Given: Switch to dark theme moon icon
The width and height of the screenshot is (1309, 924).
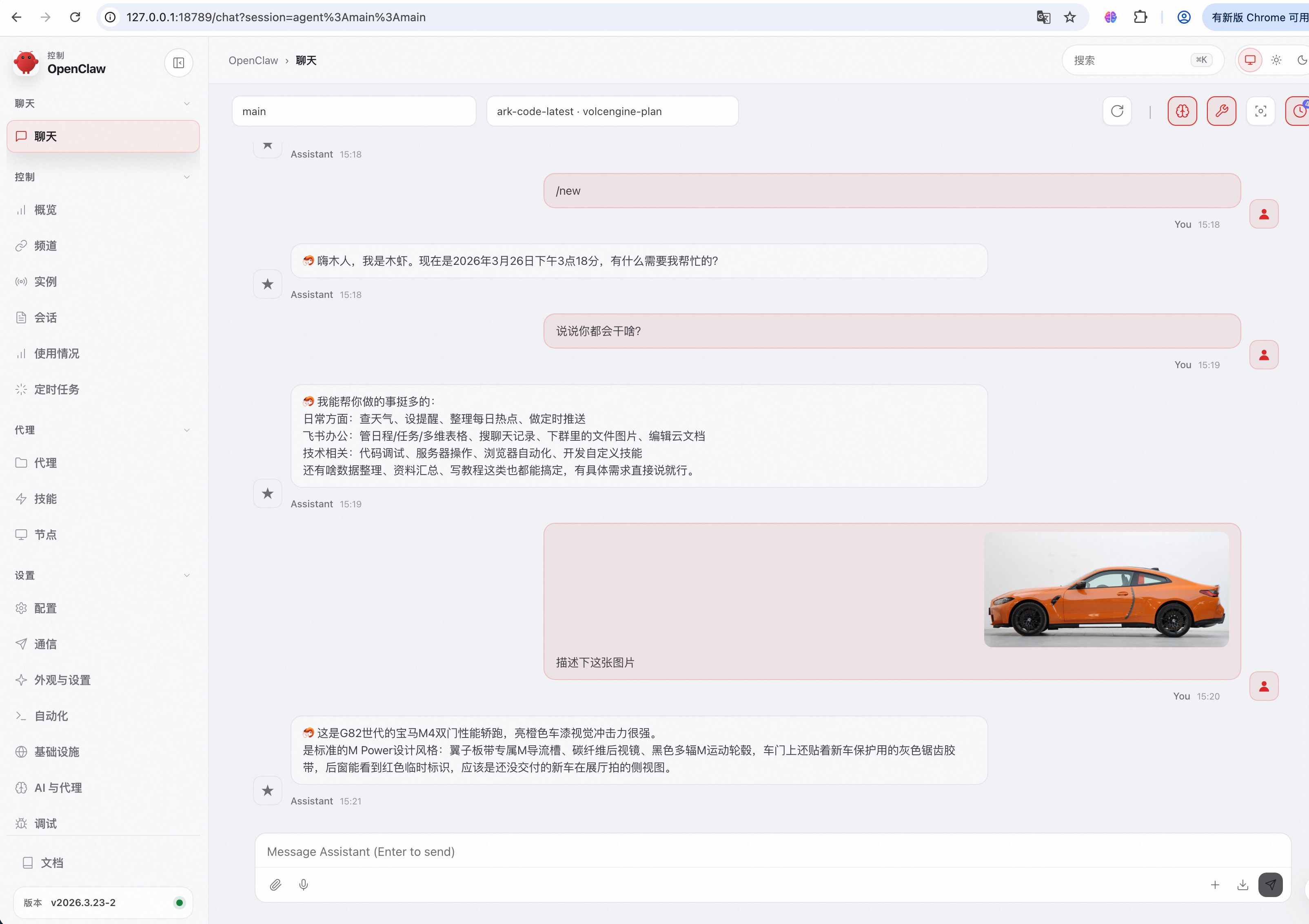Looking at the screenshot, I should (1302, 60).
